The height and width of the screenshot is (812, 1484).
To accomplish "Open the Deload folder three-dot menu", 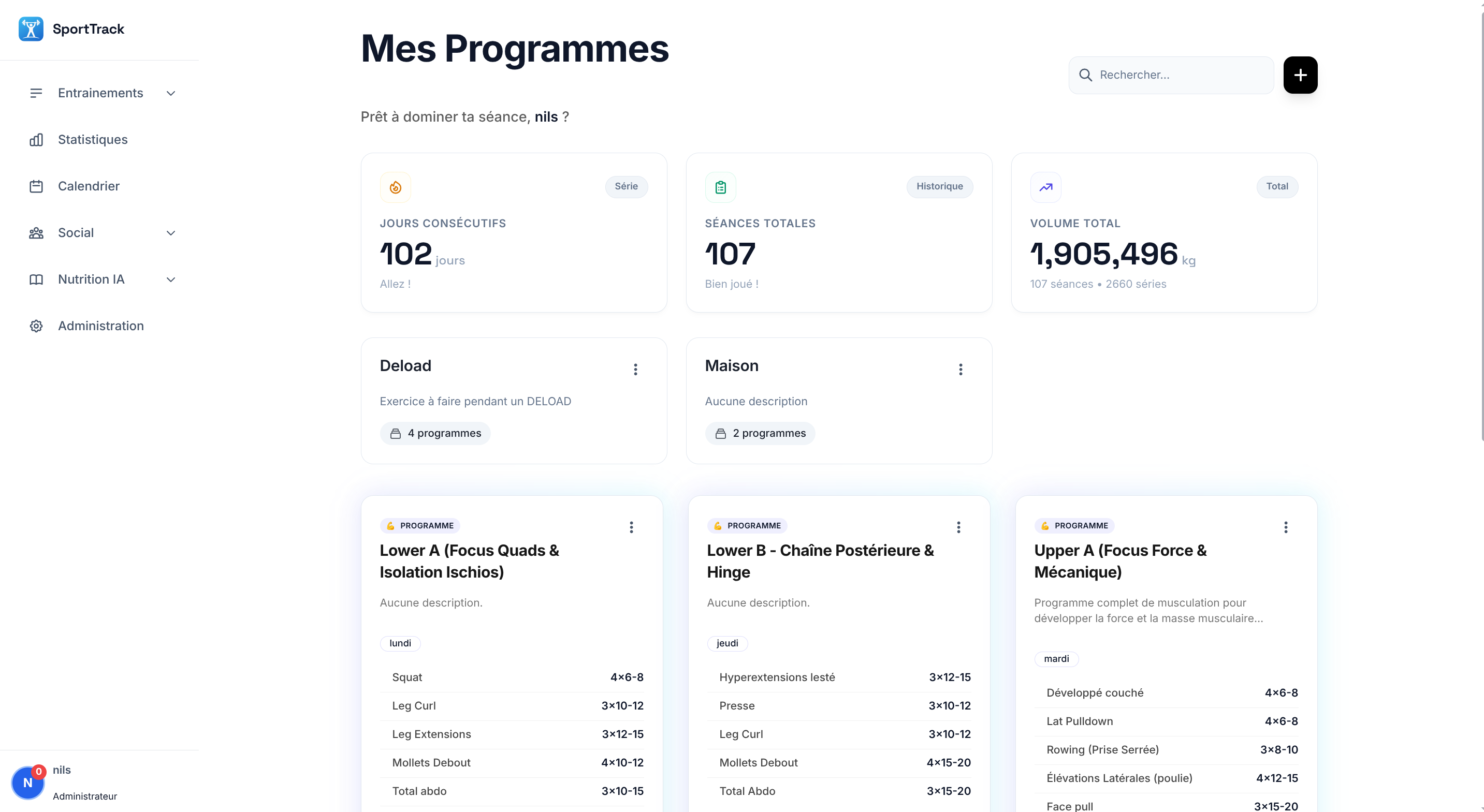I will [635, 369].
